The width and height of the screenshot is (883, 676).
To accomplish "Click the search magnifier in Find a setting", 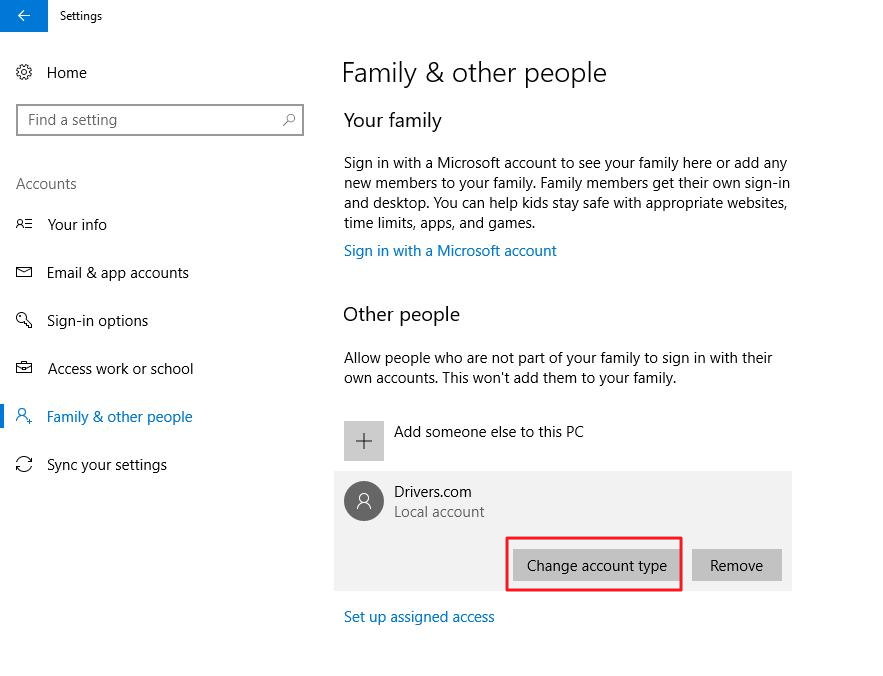I will click(x=287, y=120).
